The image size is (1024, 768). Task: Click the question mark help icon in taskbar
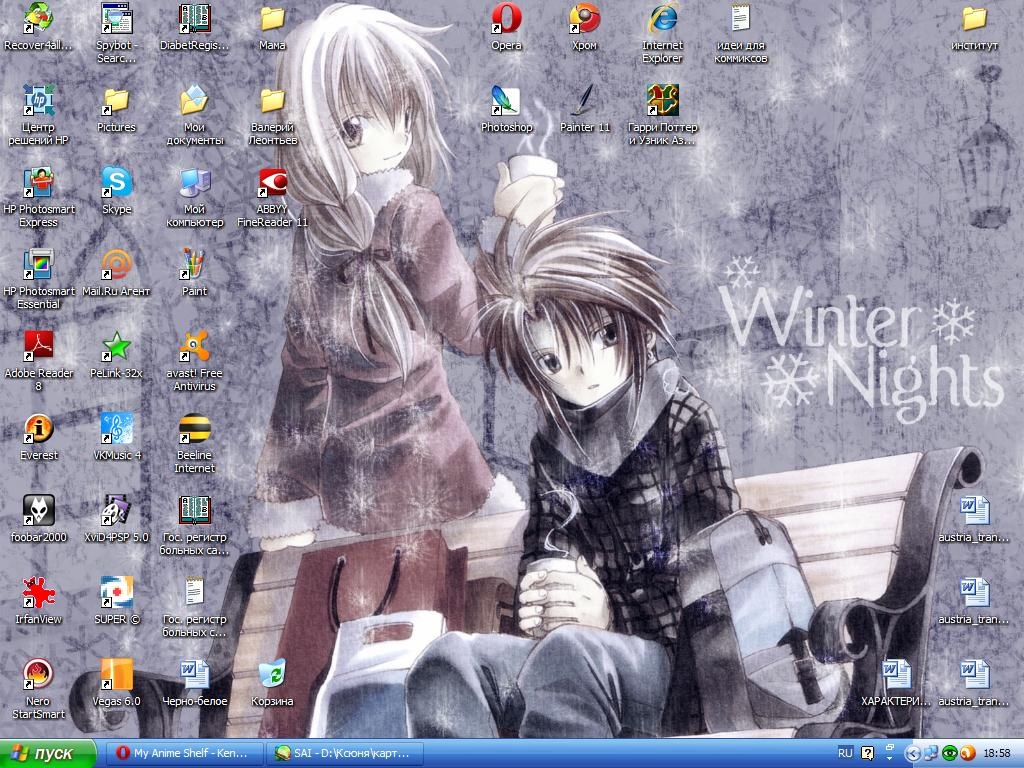[867, 754]
